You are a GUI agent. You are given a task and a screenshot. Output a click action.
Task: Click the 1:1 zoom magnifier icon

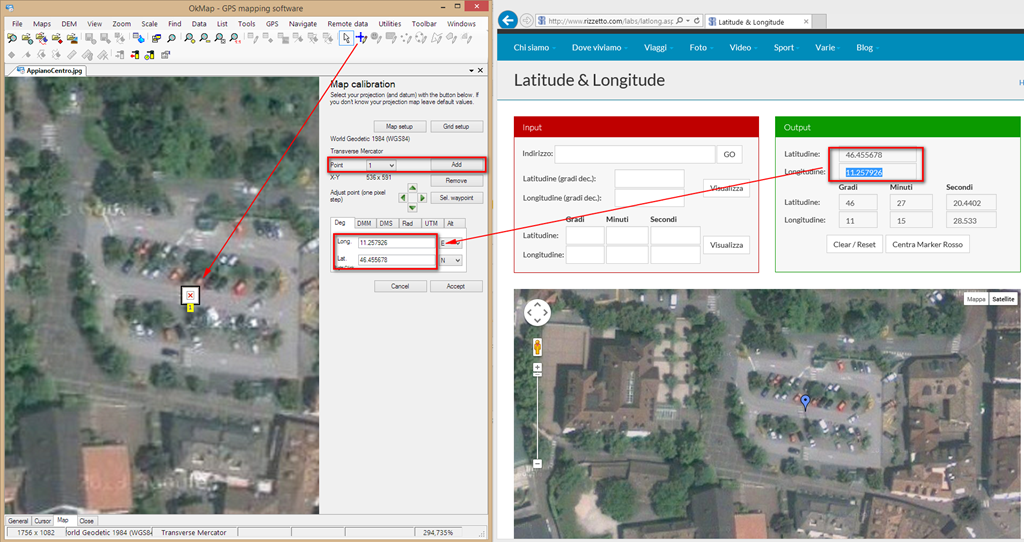click(x=235, y=39)
